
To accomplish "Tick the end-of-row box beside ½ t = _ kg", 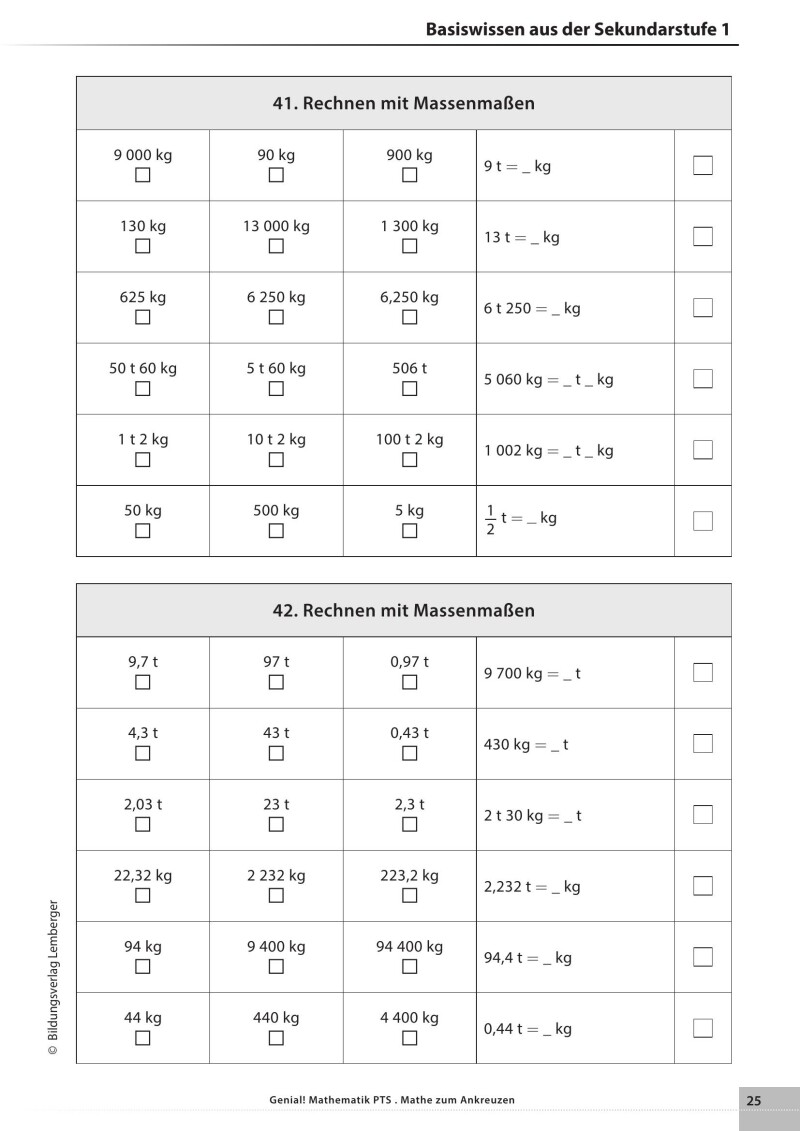I will coord(703,521).
